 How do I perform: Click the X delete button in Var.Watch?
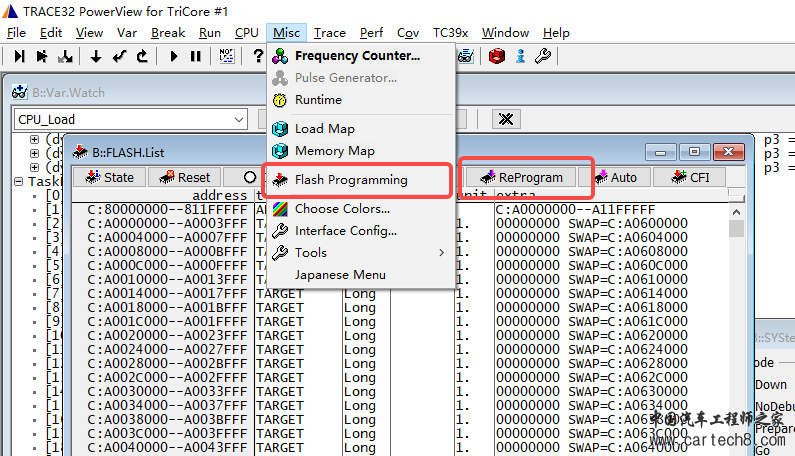pyautogui.click(x=506, y=119)
